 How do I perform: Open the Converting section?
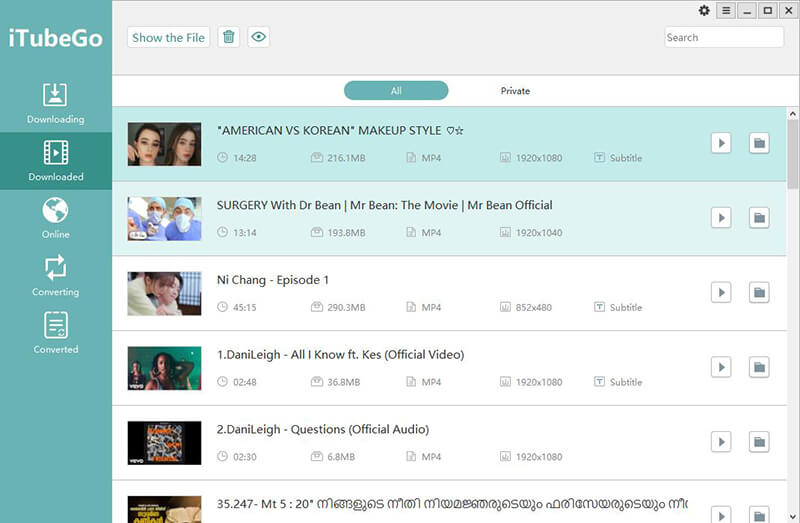(x=56, y=276)
